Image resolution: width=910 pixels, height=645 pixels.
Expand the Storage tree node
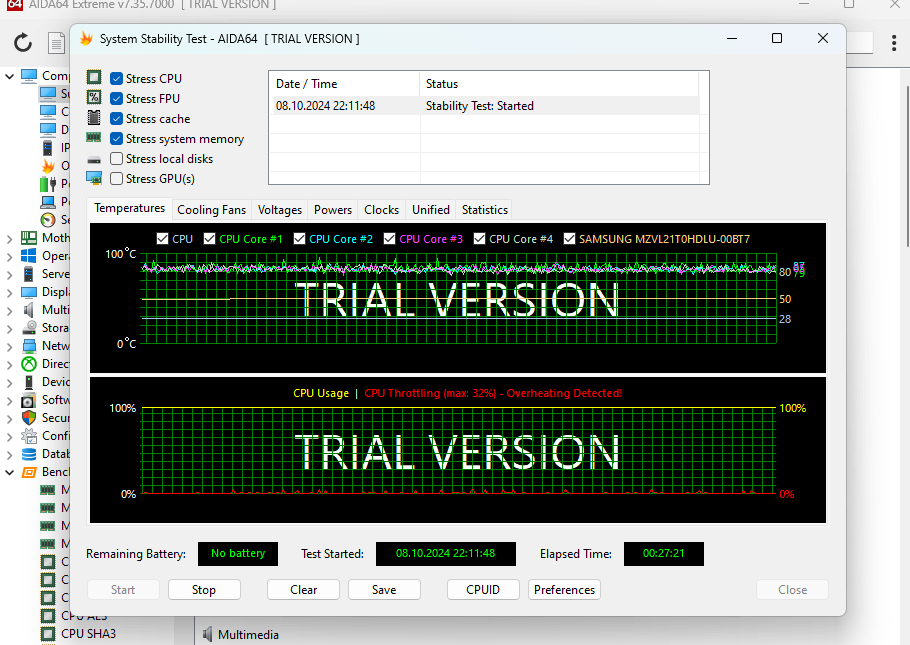[9, 328]
